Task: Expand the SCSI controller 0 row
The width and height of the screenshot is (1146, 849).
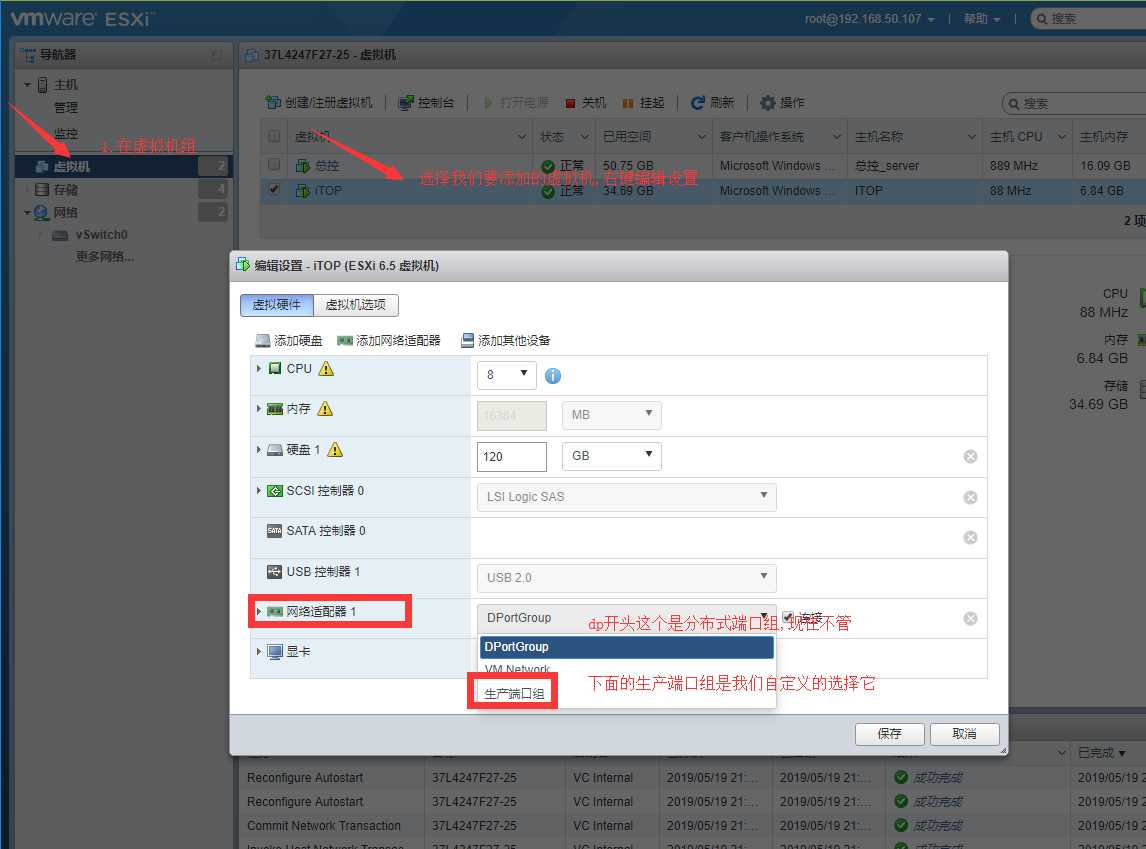Action: [x=259, y=490]
